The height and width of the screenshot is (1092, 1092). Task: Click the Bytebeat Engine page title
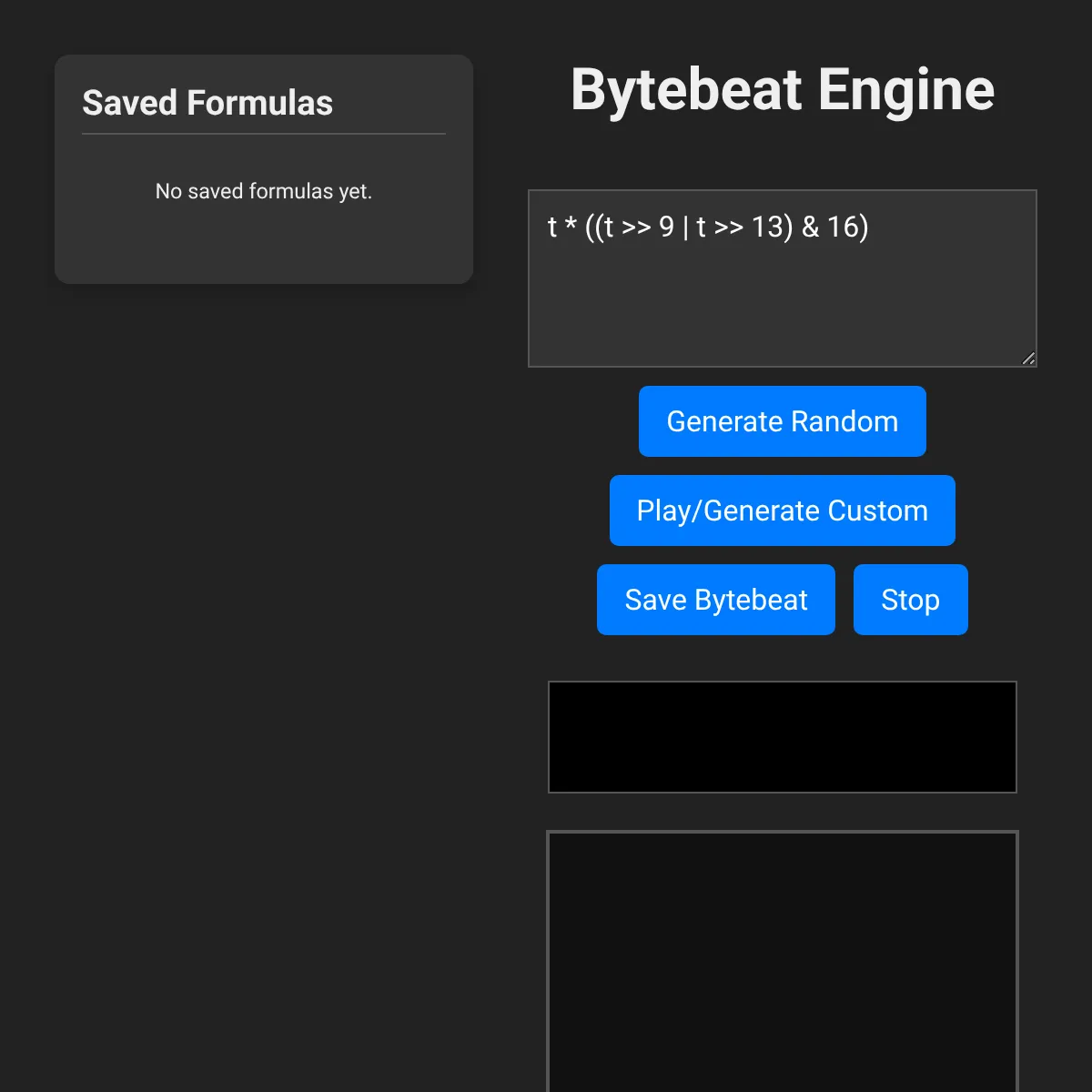783,89
